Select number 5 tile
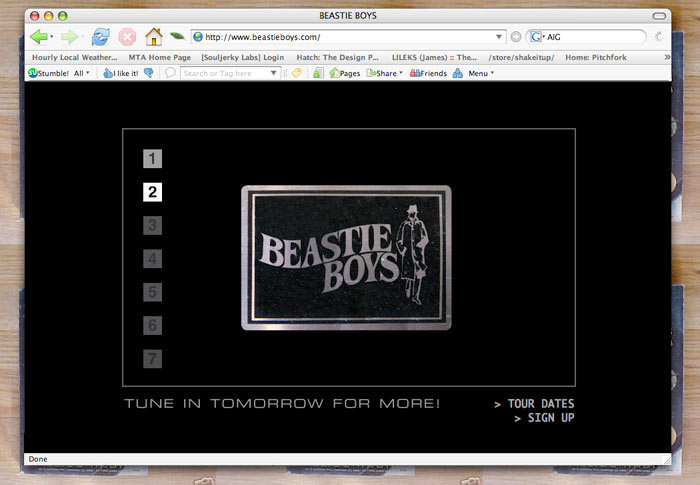This screenshot has height=485, width=700. pos(152,292)
